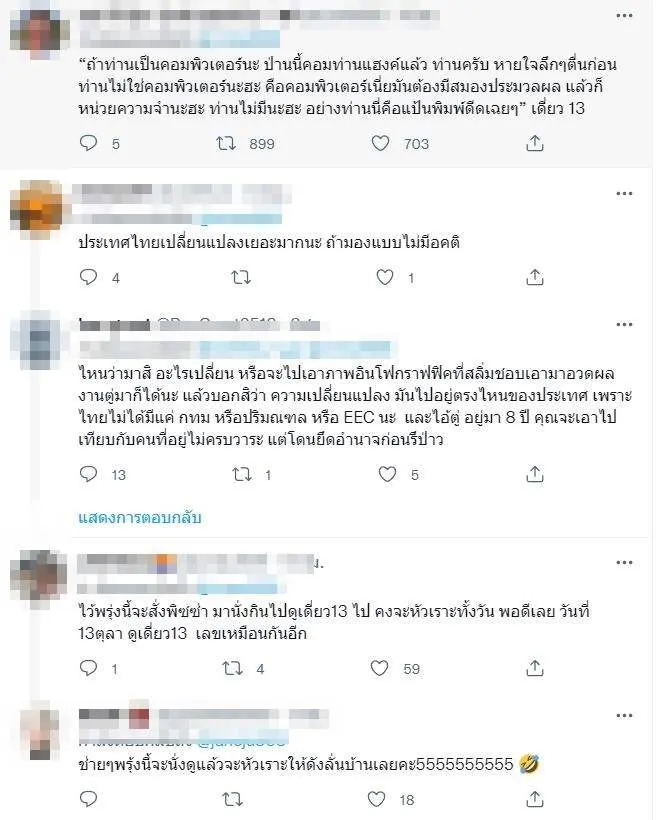Like the last tweet with 18 likes
Image resolution: width=658 pixels, height=820 pixels.
click(377, 799)
